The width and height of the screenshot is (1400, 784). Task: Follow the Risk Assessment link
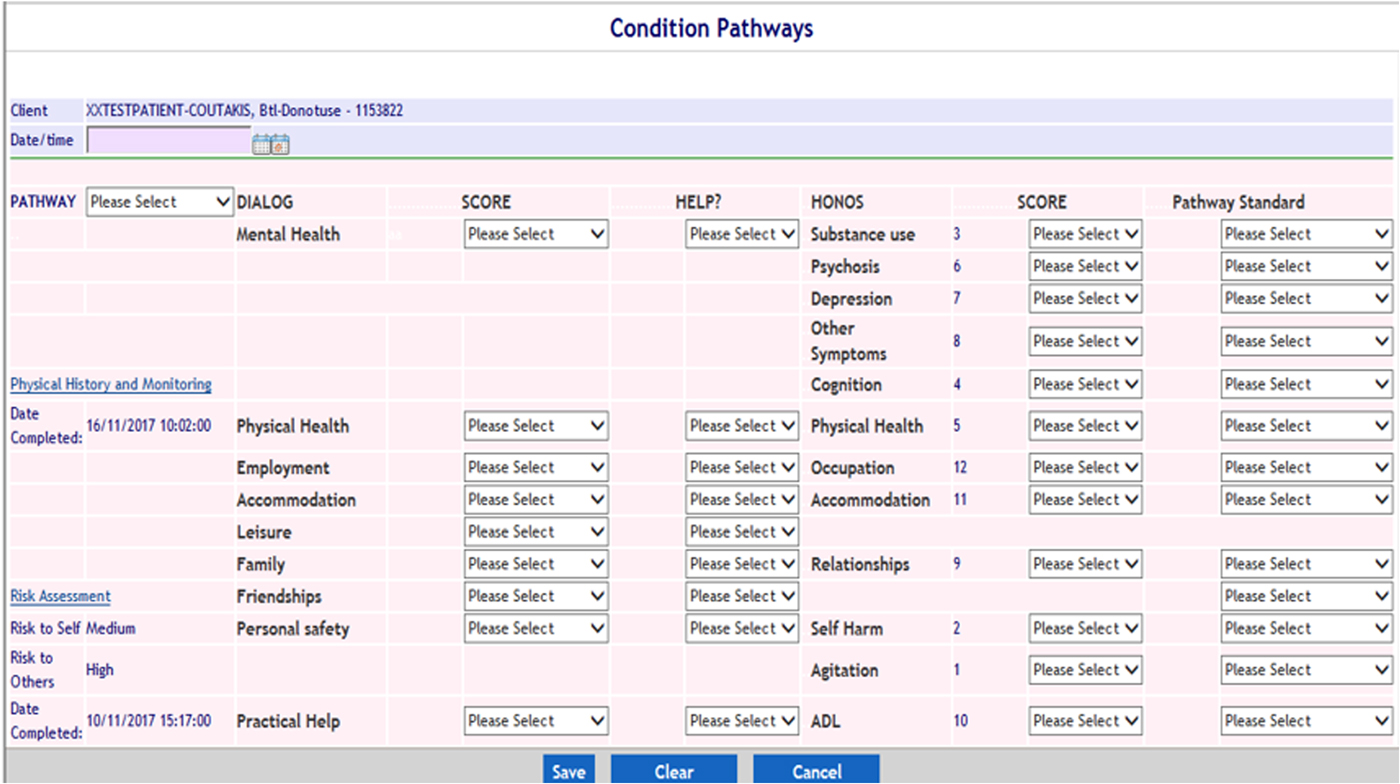click(60, 596)
